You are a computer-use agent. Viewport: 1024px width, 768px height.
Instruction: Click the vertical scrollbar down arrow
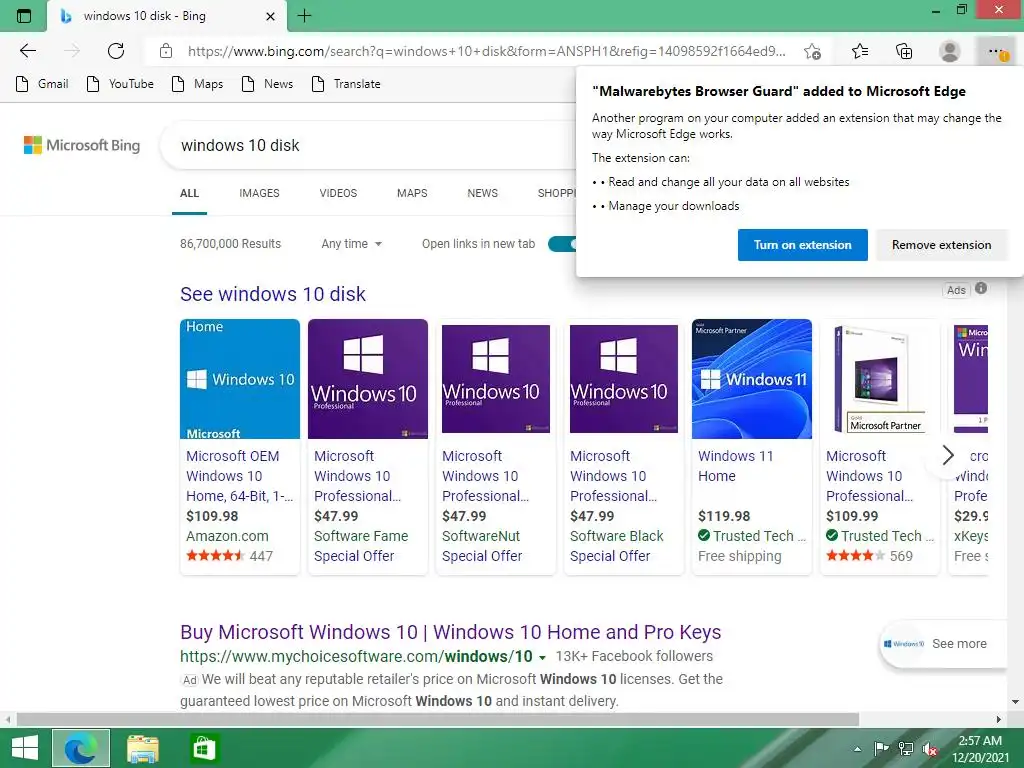[x=1015, y=702]
